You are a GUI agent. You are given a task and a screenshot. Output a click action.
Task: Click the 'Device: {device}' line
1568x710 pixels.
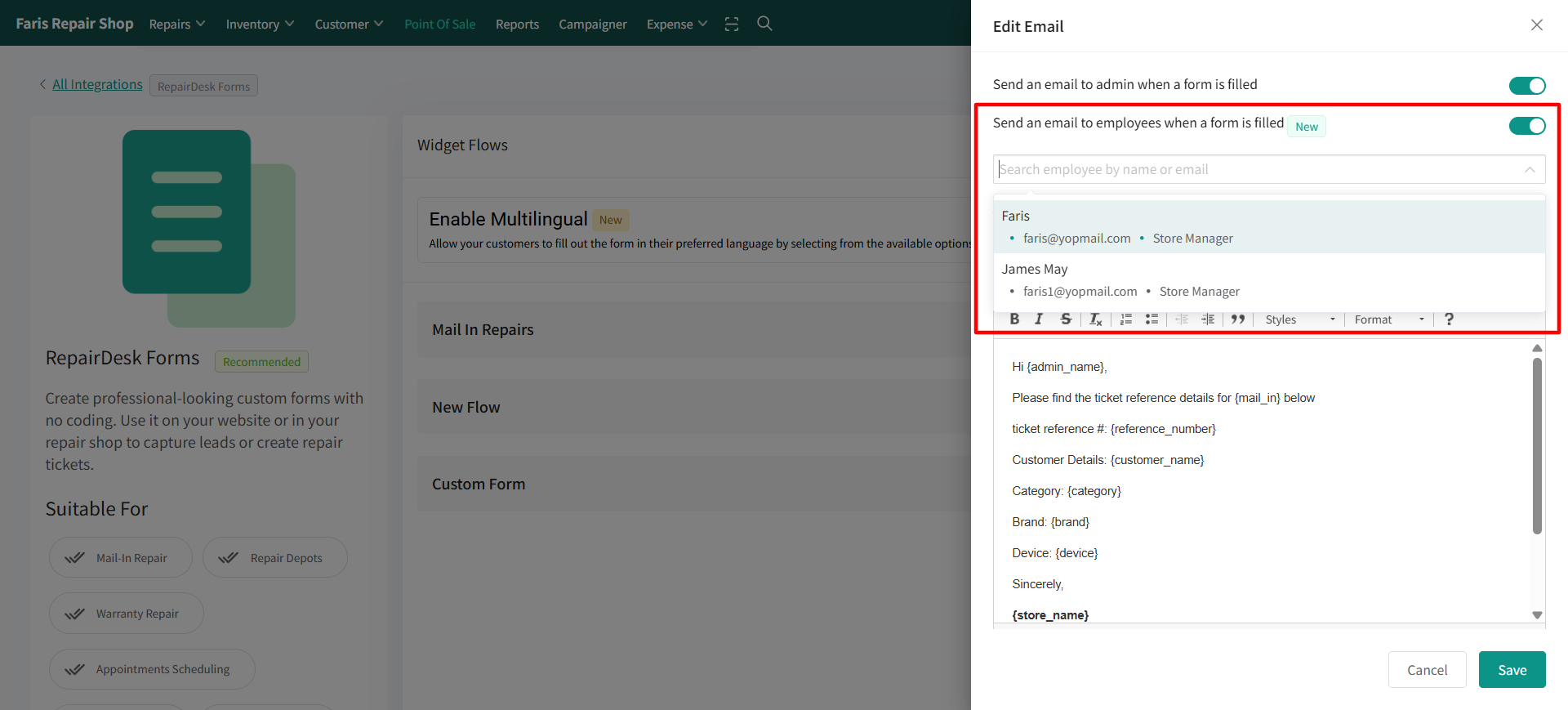coord(1055,553)
